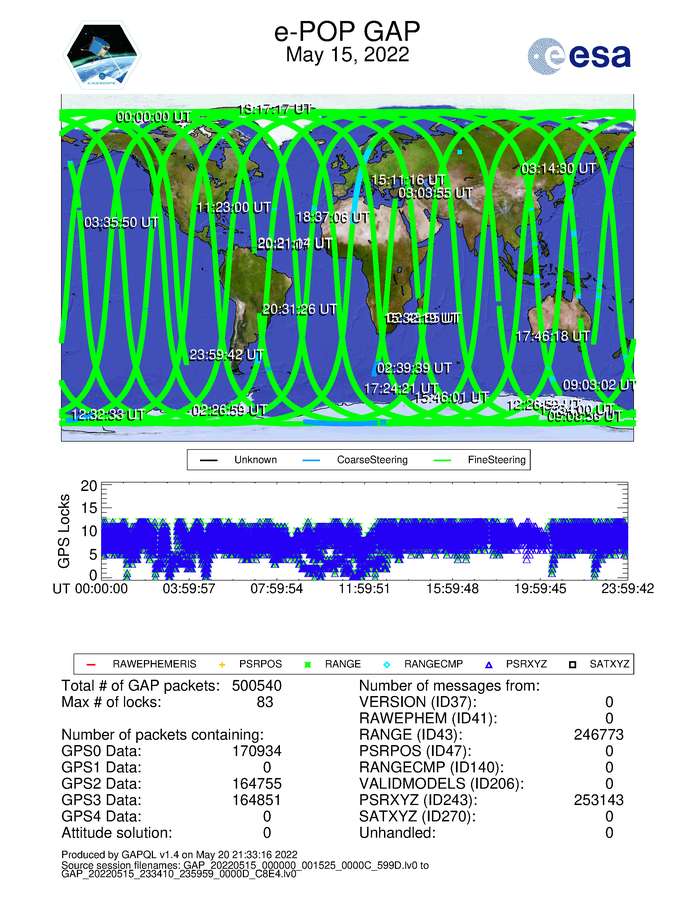Image resolution: width=695 pixels, height=899 pixels.
Task: Click the blue PSRXYZ triangle marker
Action: point(488,663)
